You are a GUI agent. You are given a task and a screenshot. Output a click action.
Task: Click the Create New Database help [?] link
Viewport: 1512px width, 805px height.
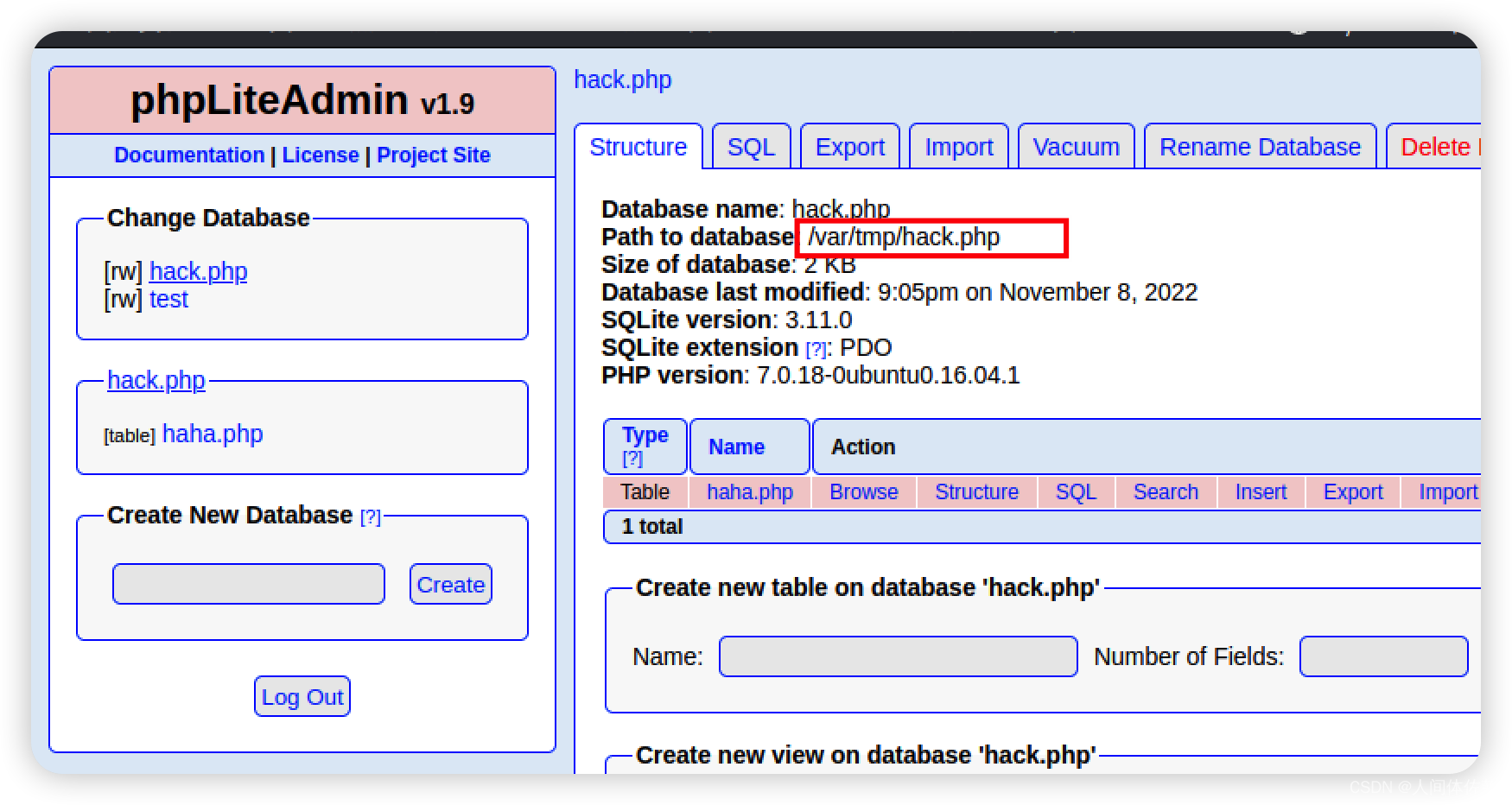(x=370, y=517)
